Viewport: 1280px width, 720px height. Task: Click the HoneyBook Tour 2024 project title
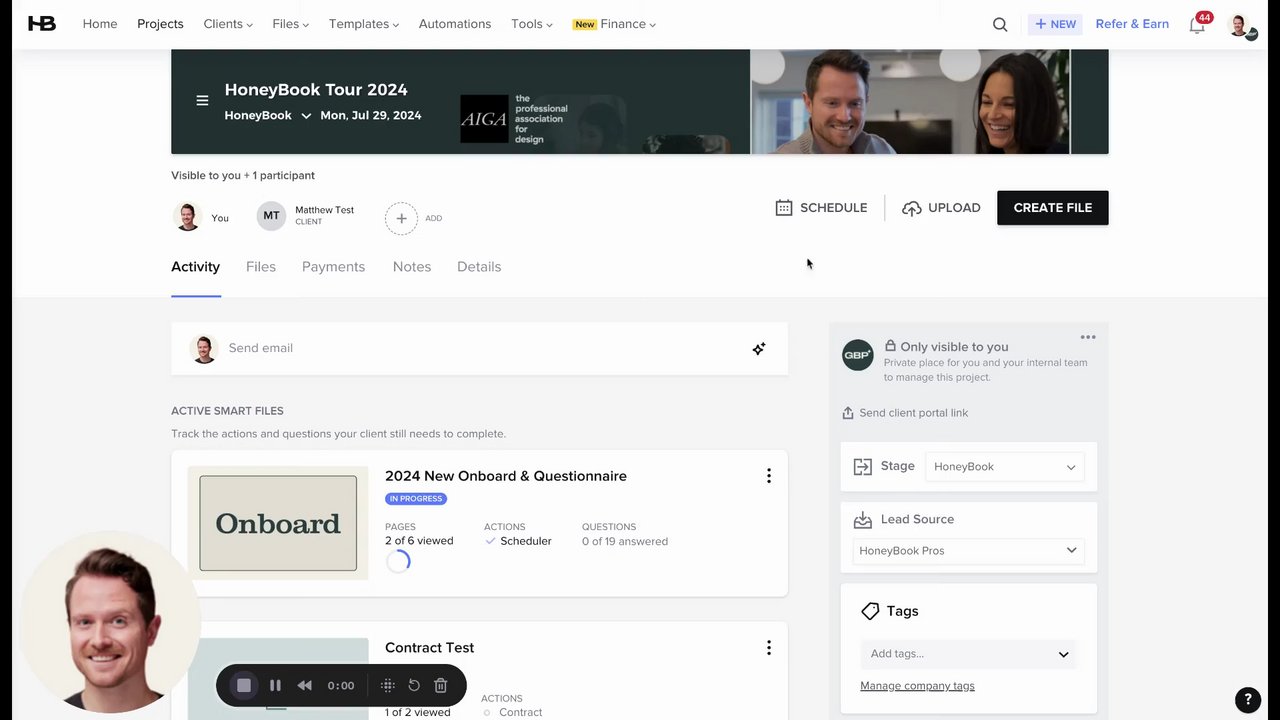(316, 90)
